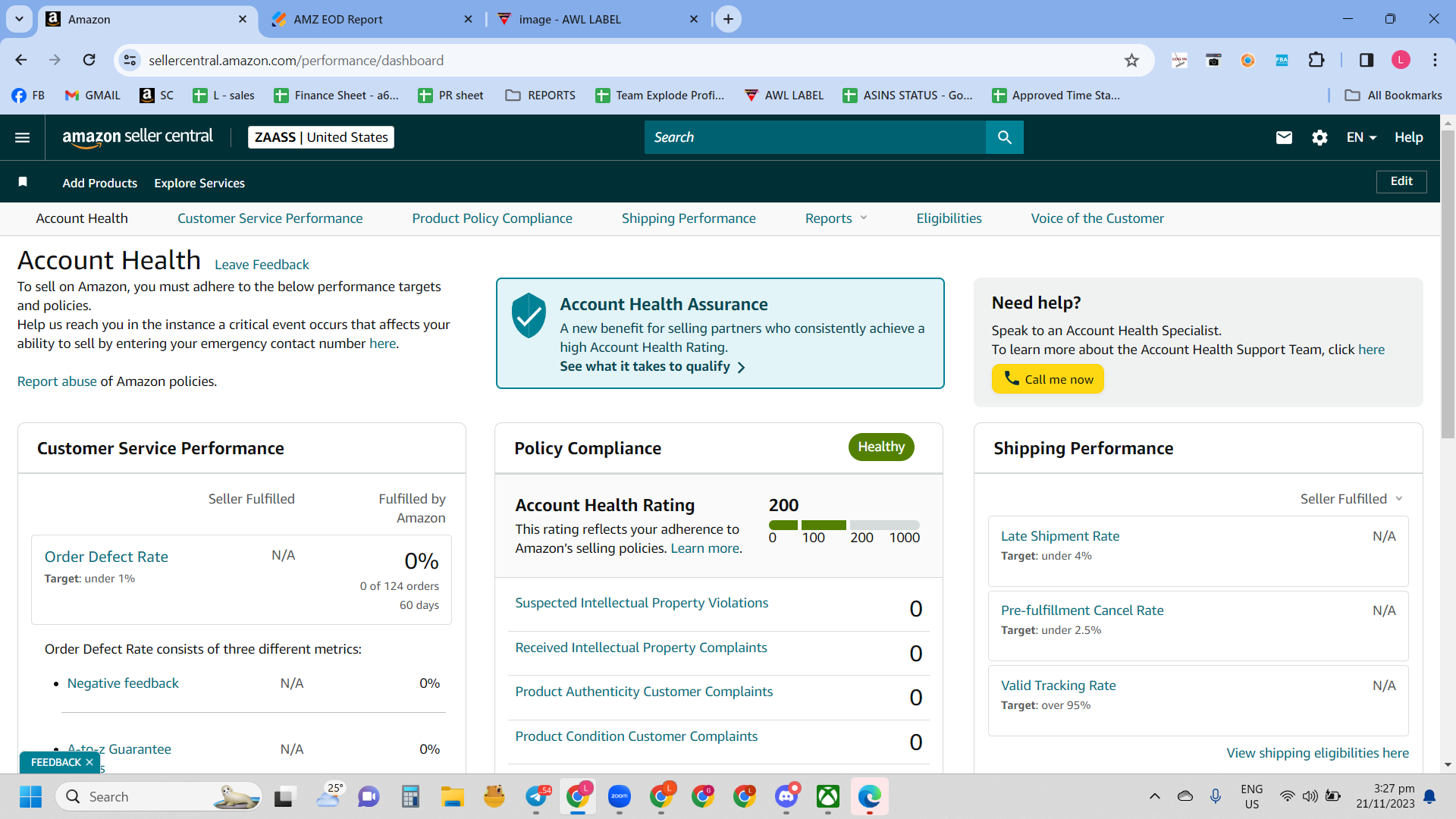The width and height of the screenshot is (1456, 819).
Task: Open the Help menu
Action: (1408, 137)
